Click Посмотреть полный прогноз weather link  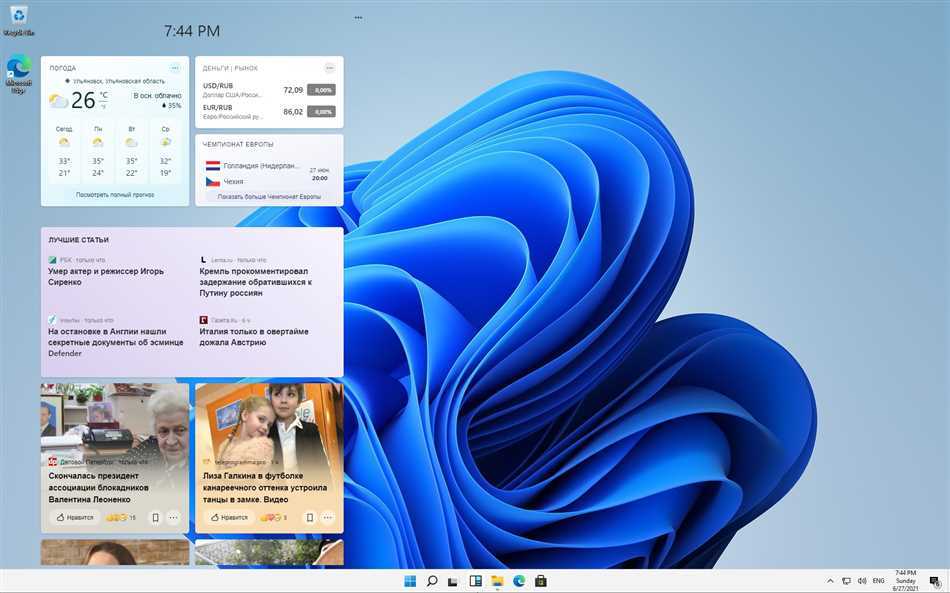click(x=115, y=195)
